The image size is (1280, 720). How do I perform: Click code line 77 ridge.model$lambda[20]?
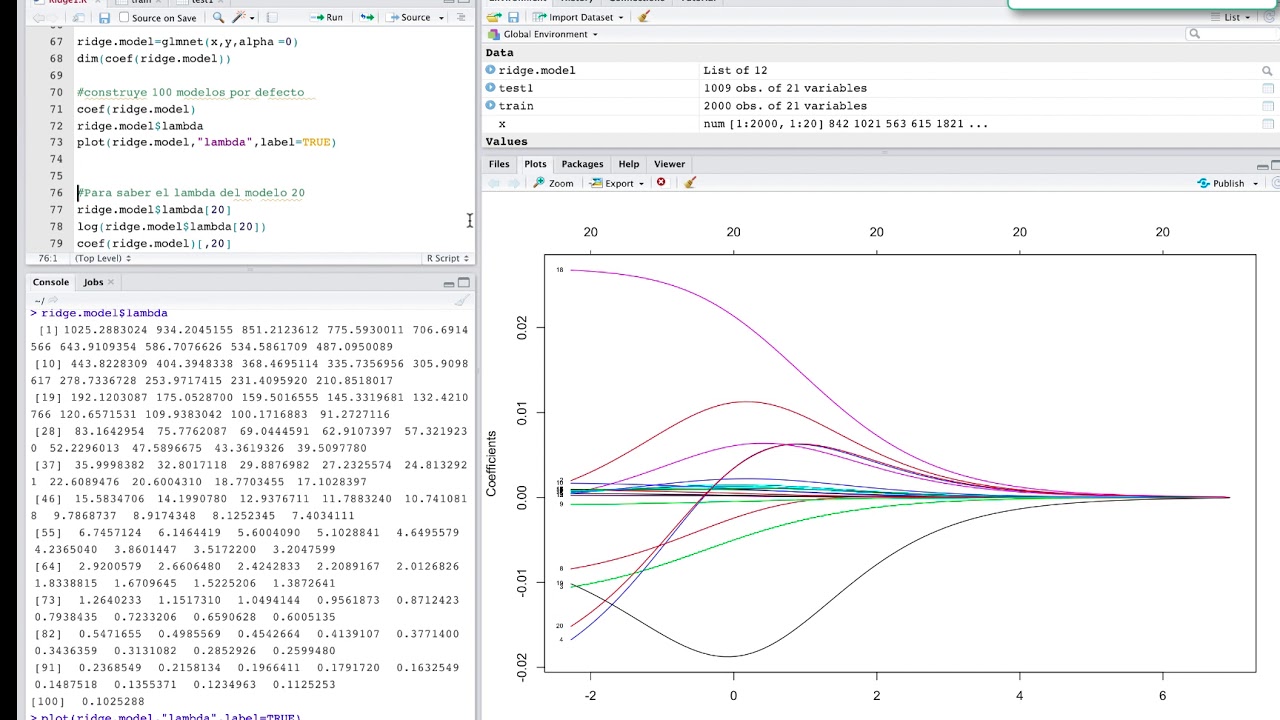click(x=153, y=210)
